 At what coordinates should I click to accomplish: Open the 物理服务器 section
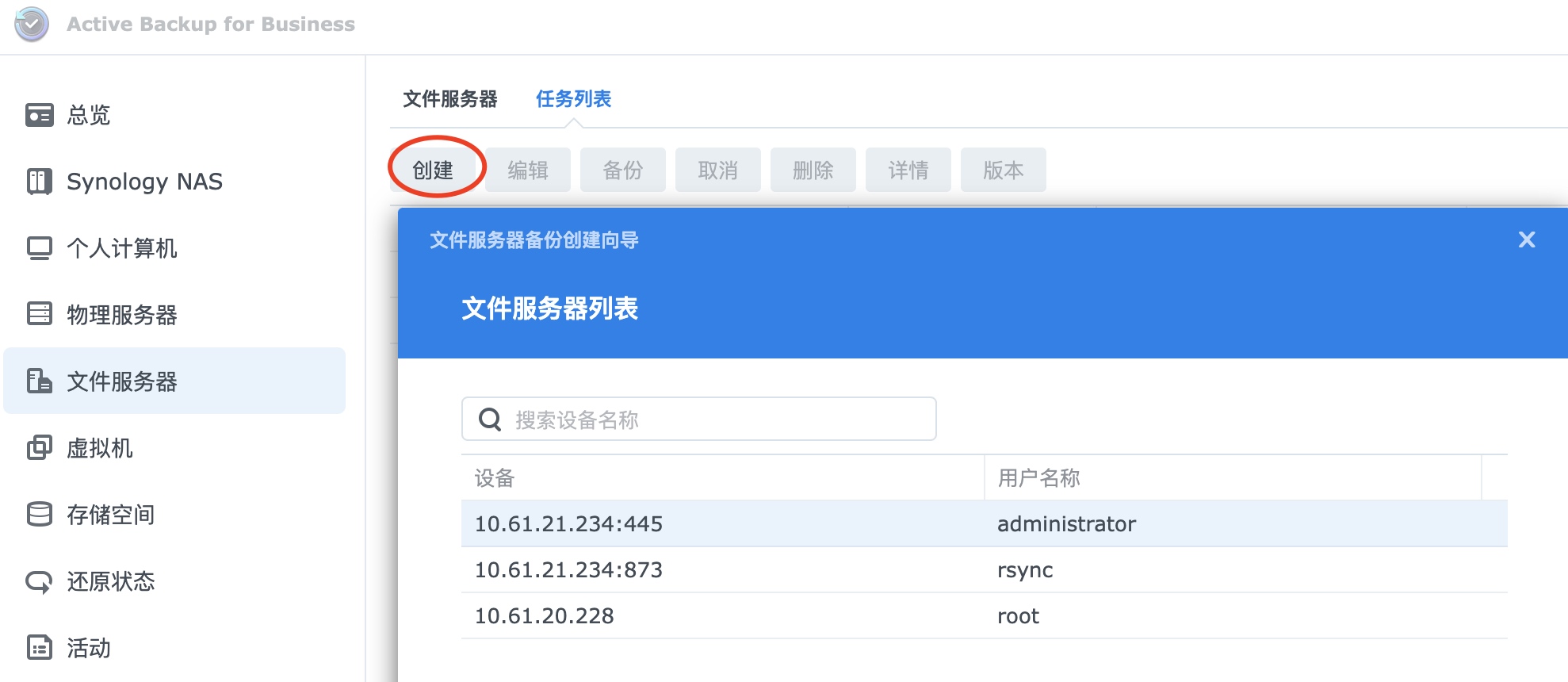tap(121, 315)
